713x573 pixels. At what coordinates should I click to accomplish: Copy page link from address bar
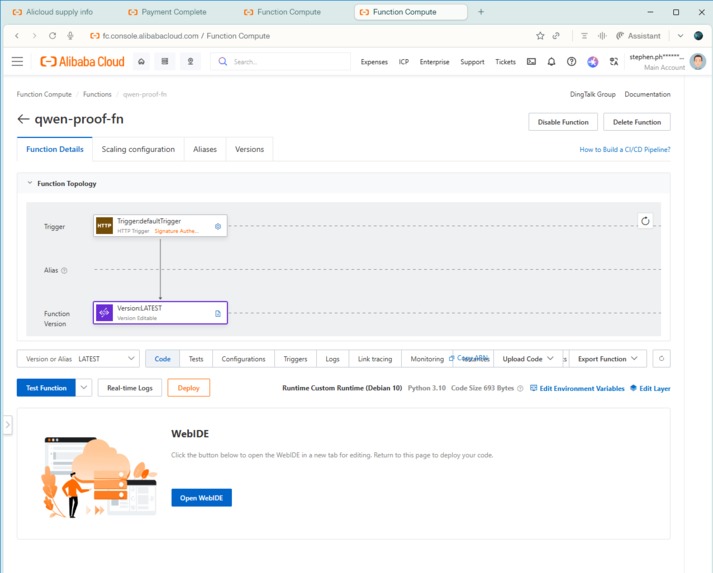click(556, 36)
